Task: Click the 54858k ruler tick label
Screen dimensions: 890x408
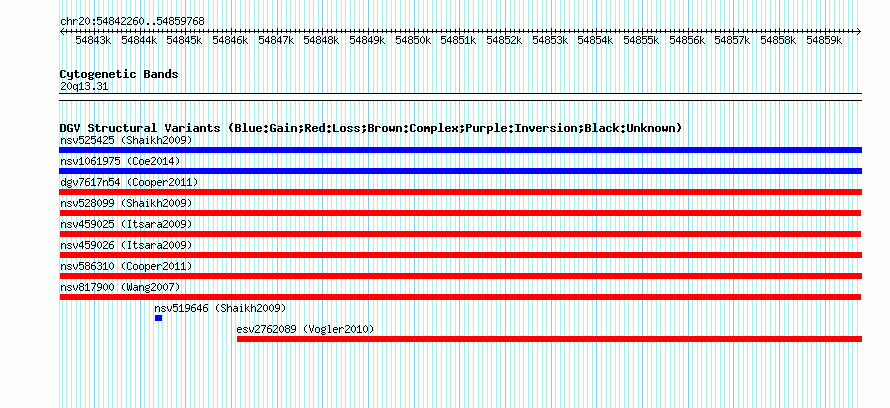Action: point(778,40)
